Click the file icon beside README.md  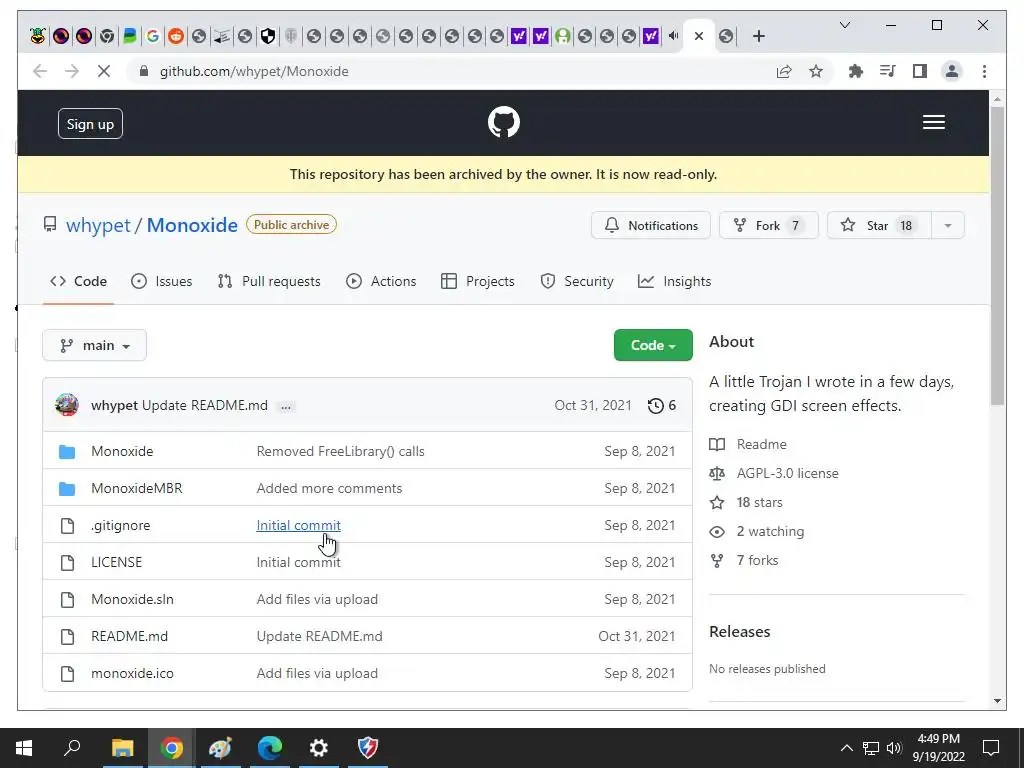coord(67,636)
